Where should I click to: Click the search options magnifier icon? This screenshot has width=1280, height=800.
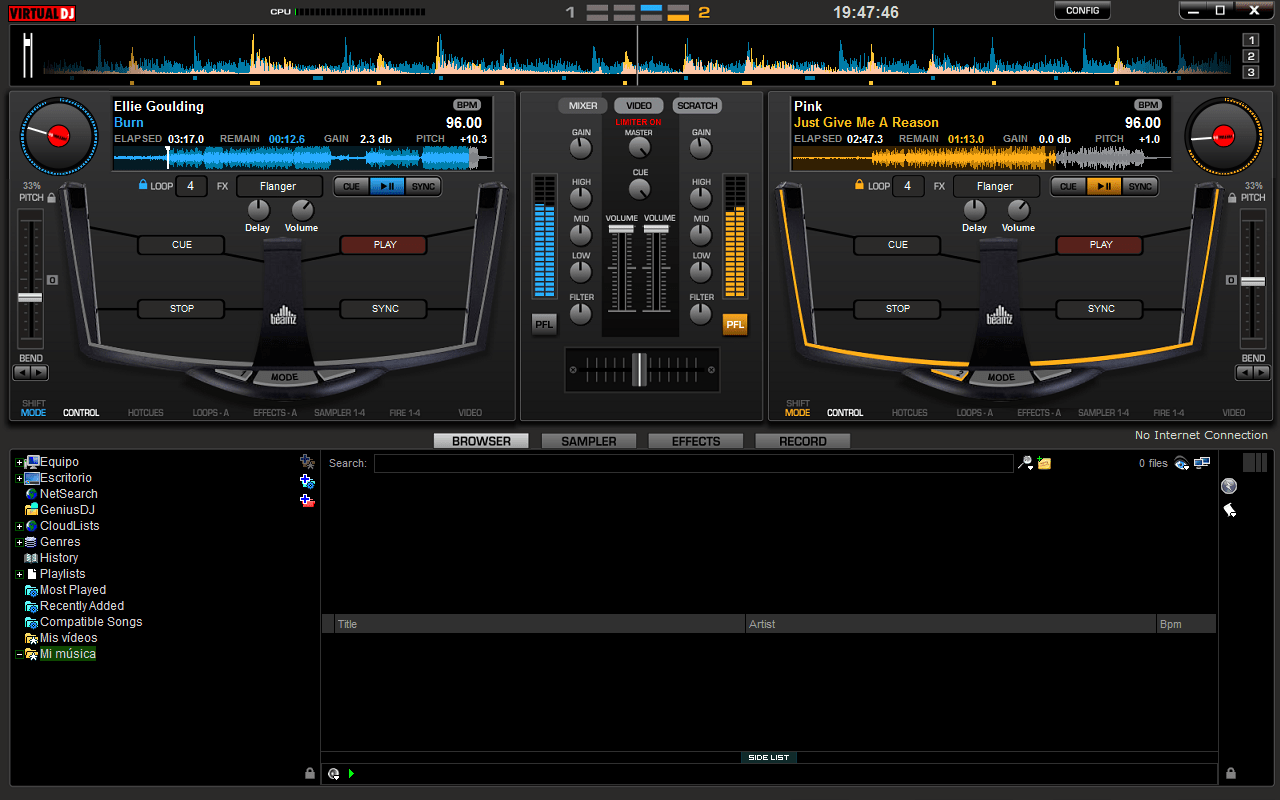click(x=1025, y=462)
